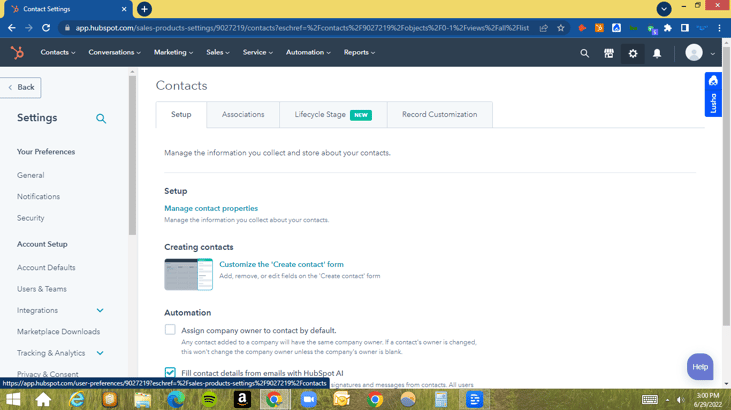Click Manage contact properties link
This screenshot has width=731, height=410.
(x=211, y=209)
